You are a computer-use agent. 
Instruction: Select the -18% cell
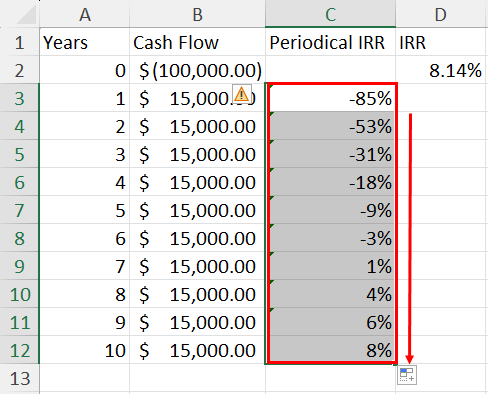(330, 182)
